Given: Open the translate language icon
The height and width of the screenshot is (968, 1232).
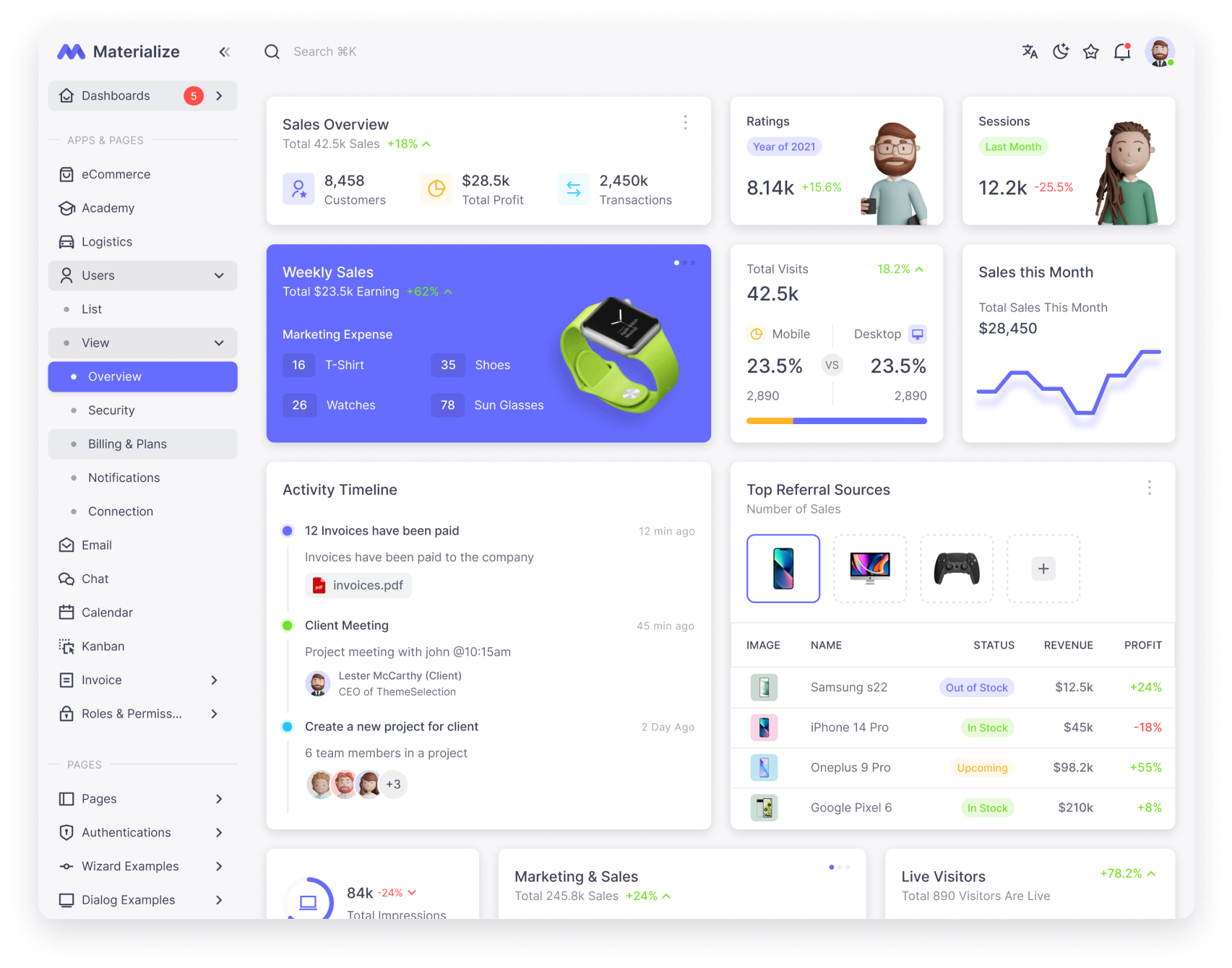Looking at the screenshot, I should pyautogui.click(x=1029, y=51).
